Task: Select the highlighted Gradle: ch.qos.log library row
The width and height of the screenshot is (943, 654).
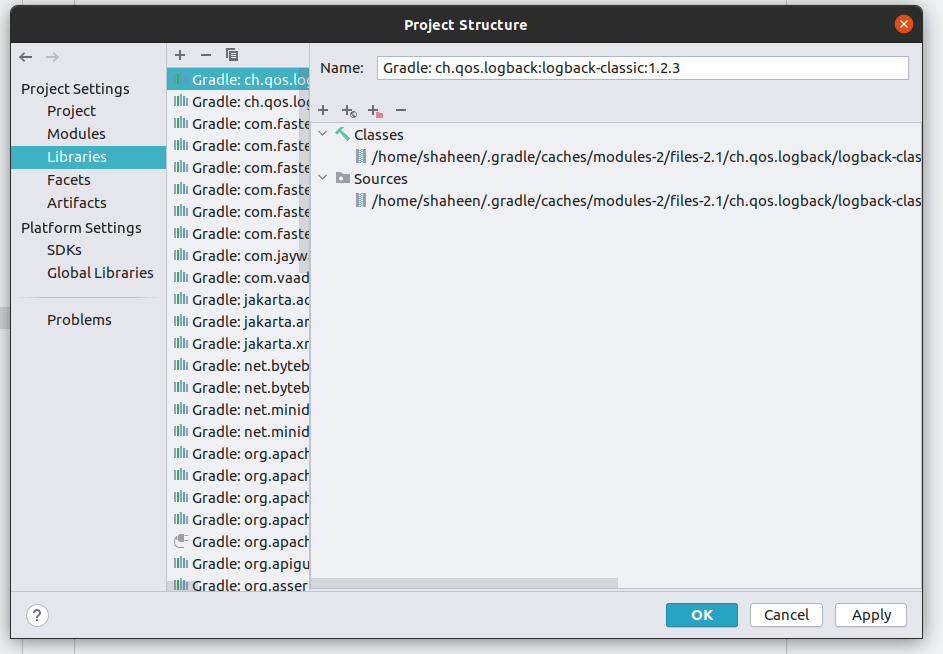Action: click(238, 79)
